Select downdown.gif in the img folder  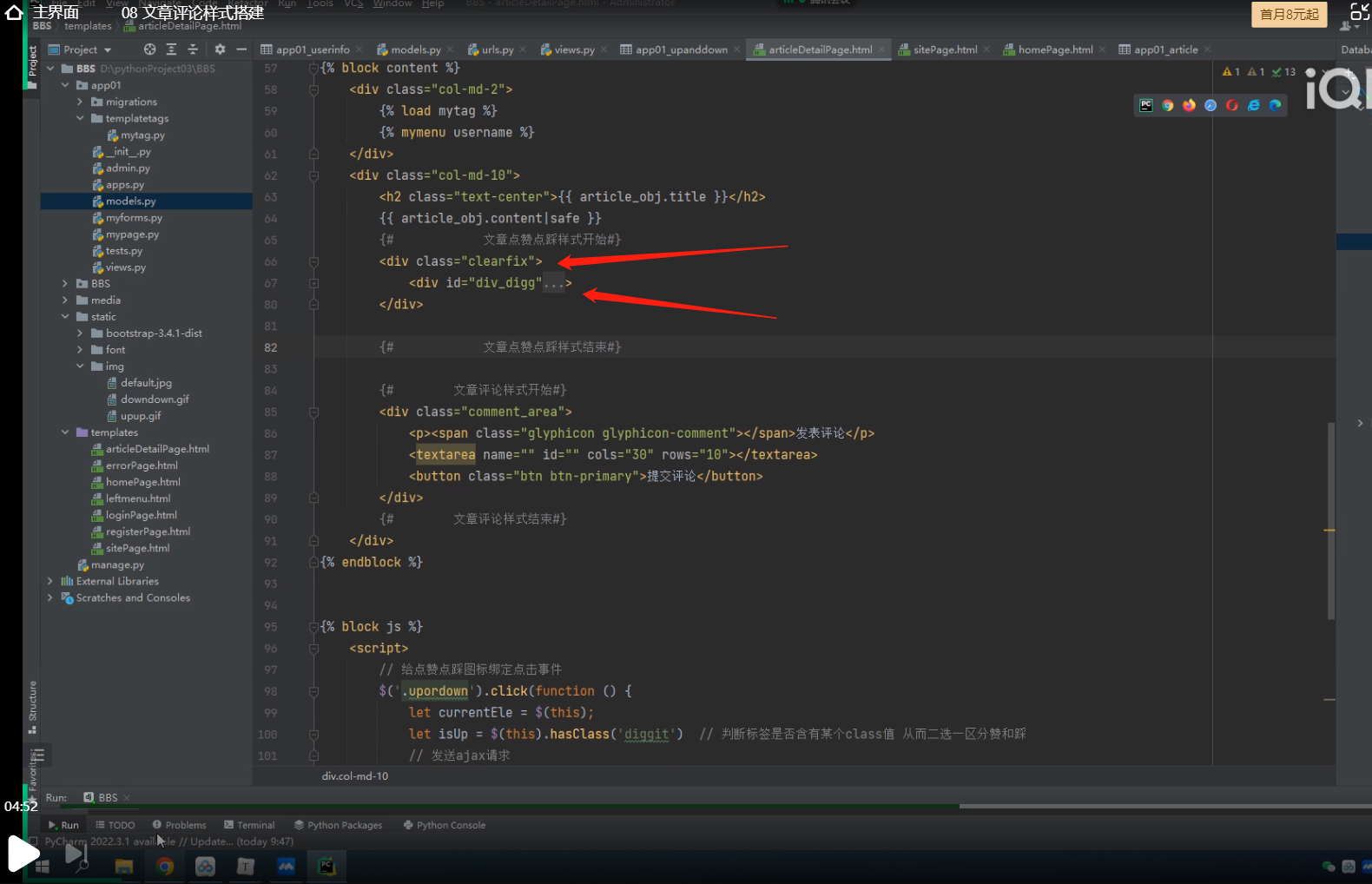(x=148, y=399)
